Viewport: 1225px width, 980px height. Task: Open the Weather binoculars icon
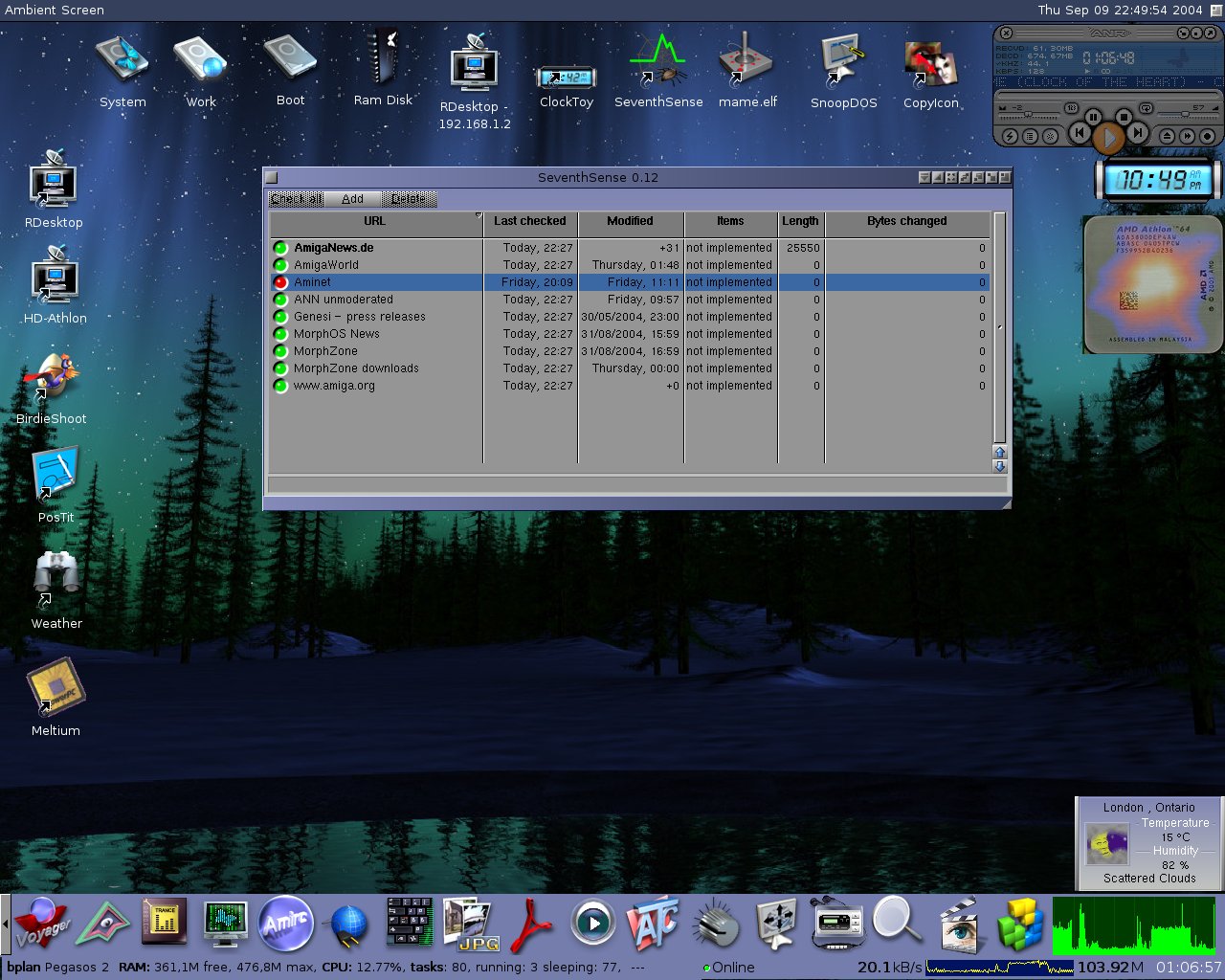click(56, 590)
